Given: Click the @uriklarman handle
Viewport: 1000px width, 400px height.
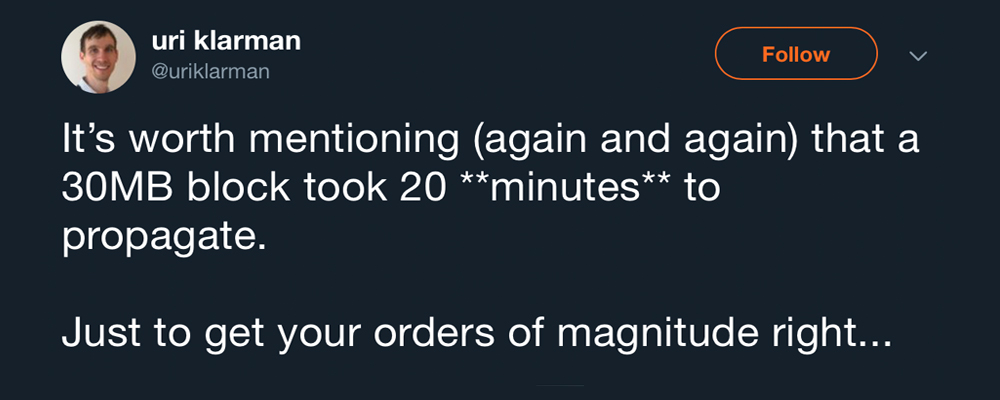Looking at the screenshot, I should point(210,72).
